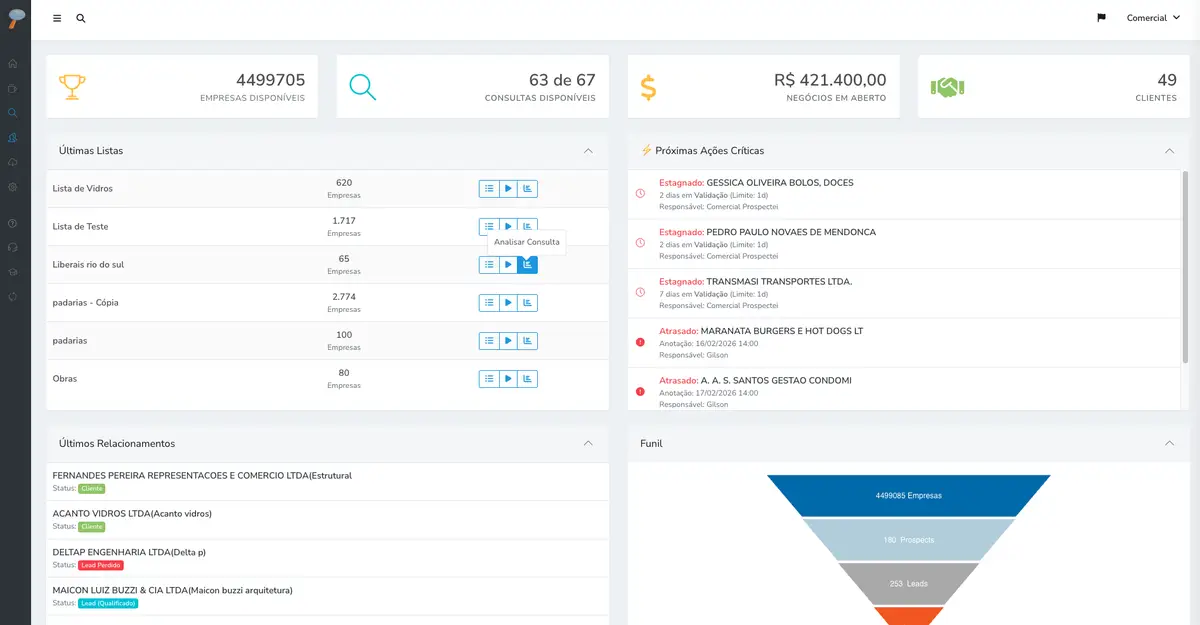
Task: Collapse the Últimas Listas panel
Action: pos(588,150)
